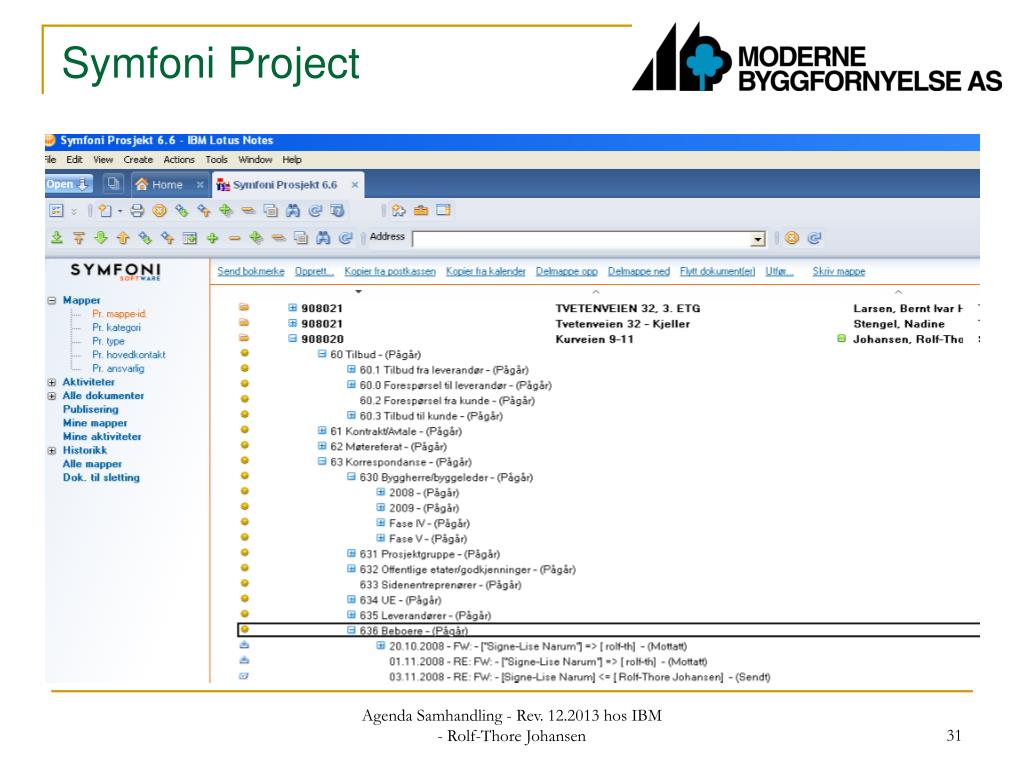Expand the Historikk section
The image size is (1024, 768).
coord(52,451)
